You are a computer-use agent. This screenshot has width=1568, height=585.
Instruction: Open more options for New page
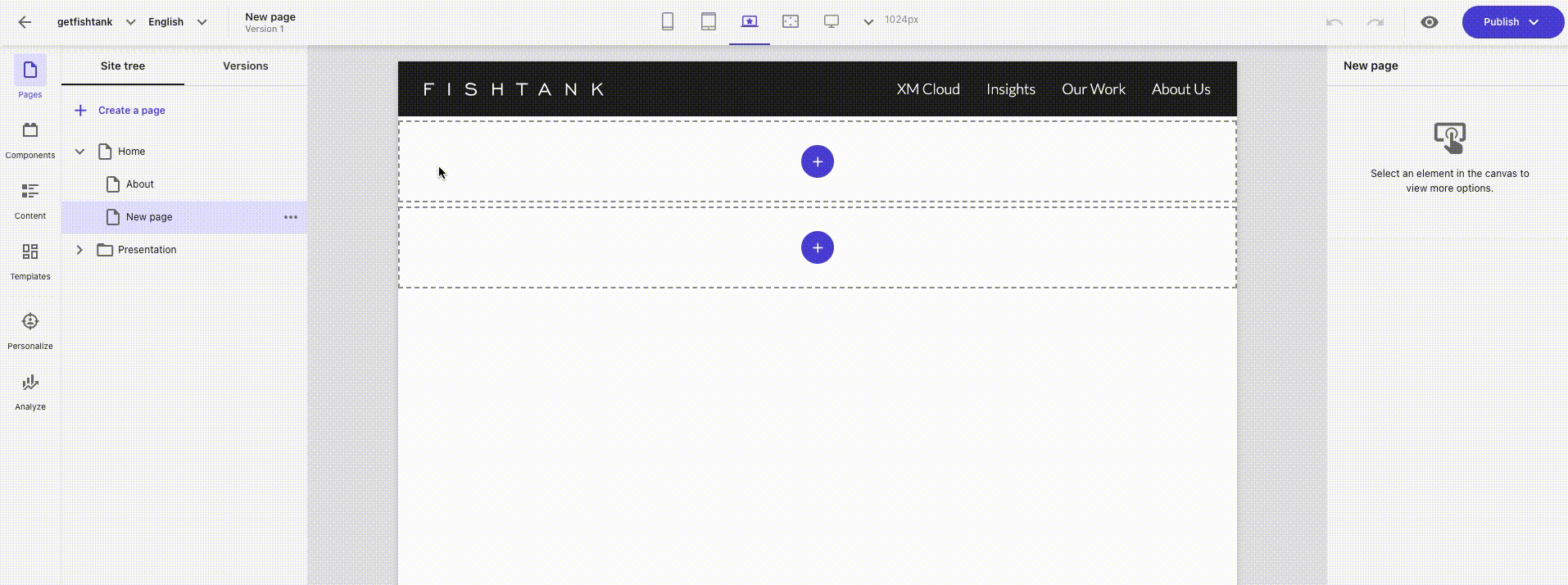click(291, 217)
